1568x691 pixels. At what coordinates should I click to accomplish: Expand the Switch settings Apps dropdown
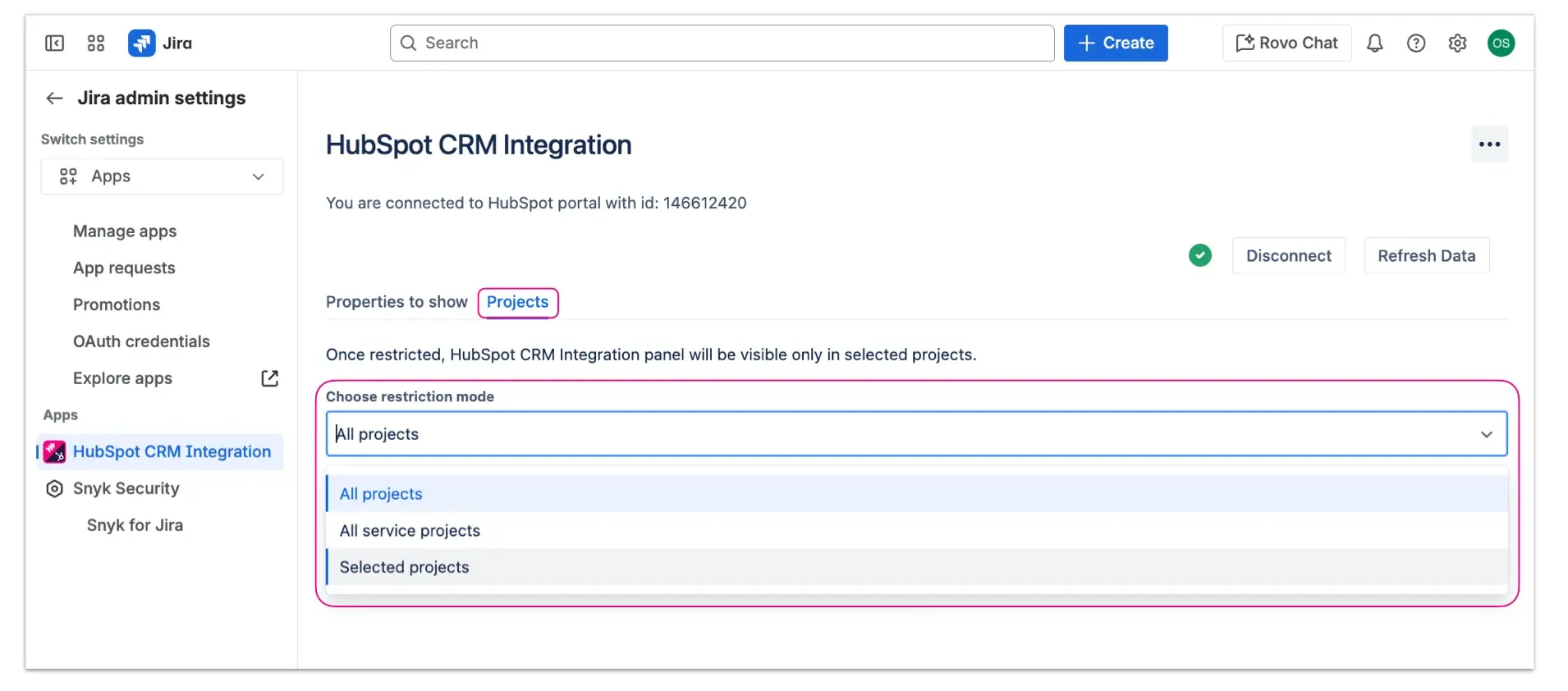(162, 176)
